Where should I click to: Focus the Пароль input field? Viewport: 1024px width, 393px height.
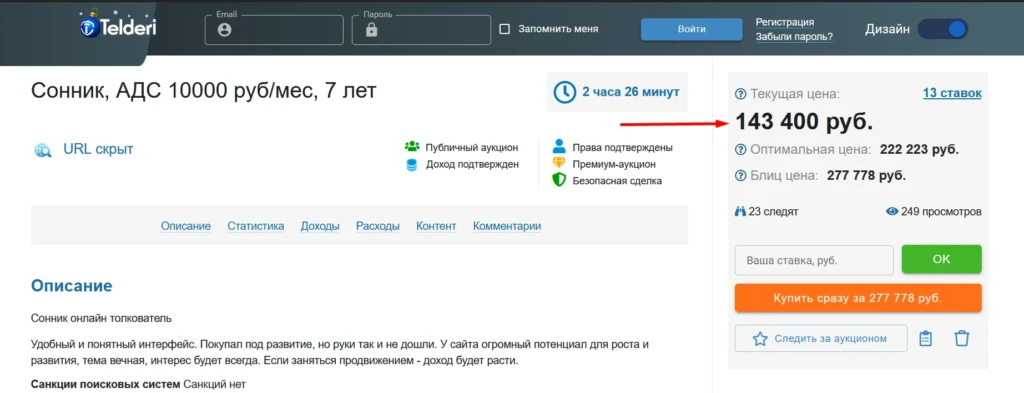point(421,29)
